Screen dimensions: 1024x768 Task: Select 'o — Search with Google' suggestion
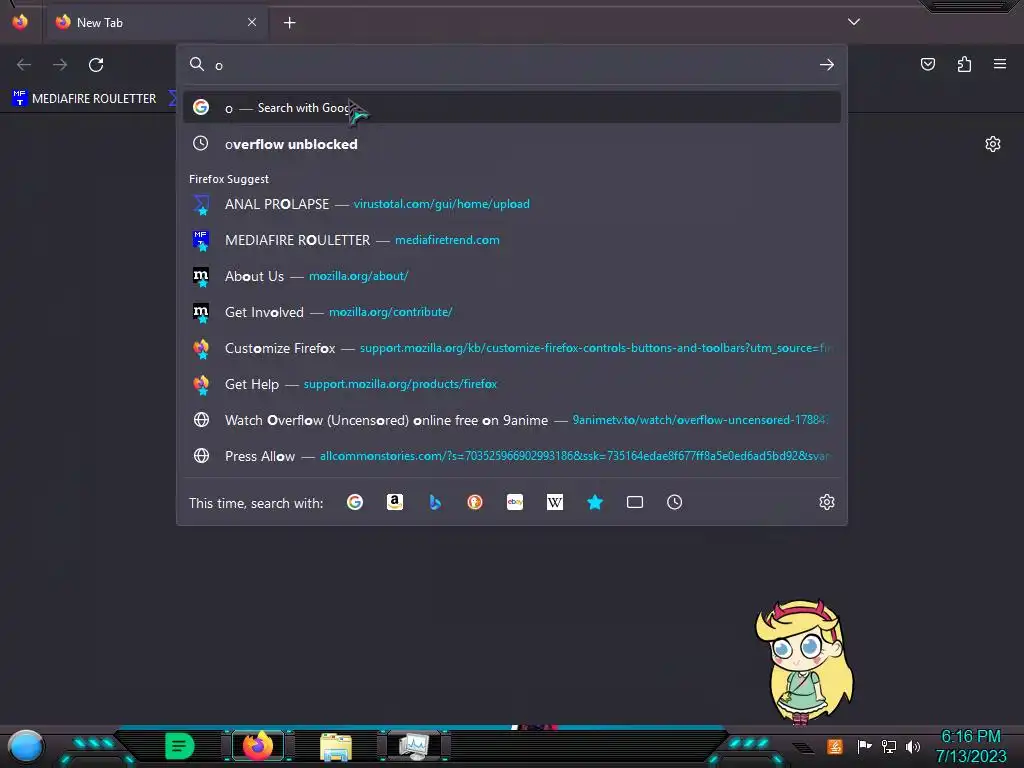pyautogui.click(x=512, y=108)
